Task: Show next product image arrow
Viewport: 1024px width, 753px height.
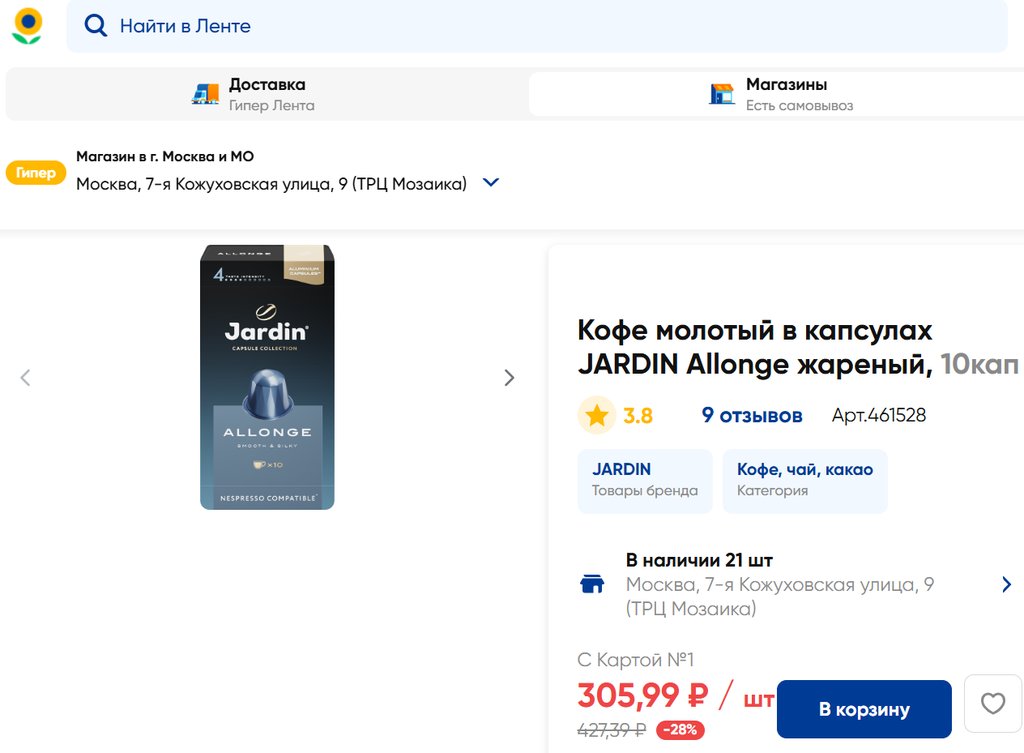Action: 509,378
